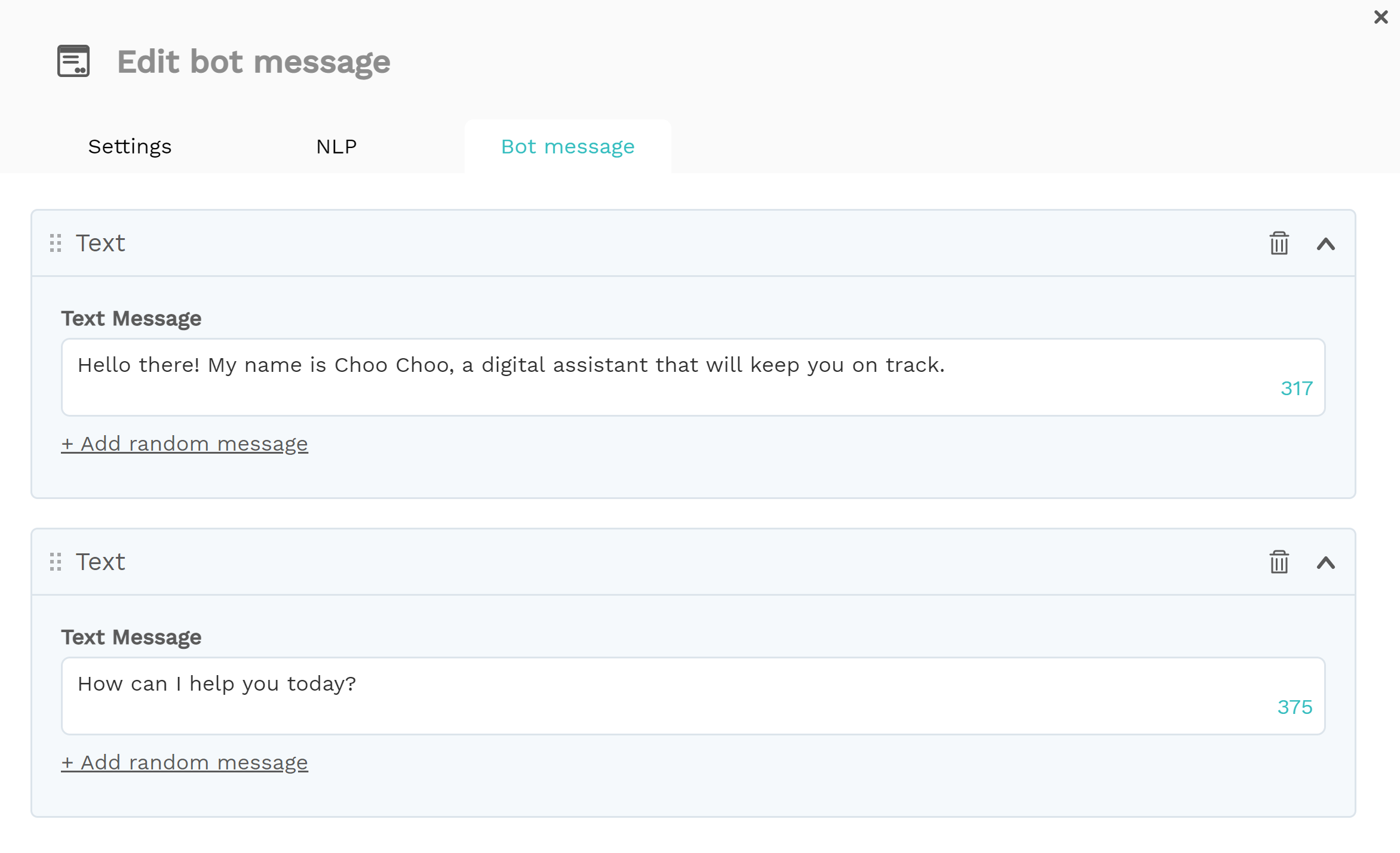Delete the first Text block with trash icon
The height and width of the screenshot is (853, 1400).
(x=1279, y=244)
